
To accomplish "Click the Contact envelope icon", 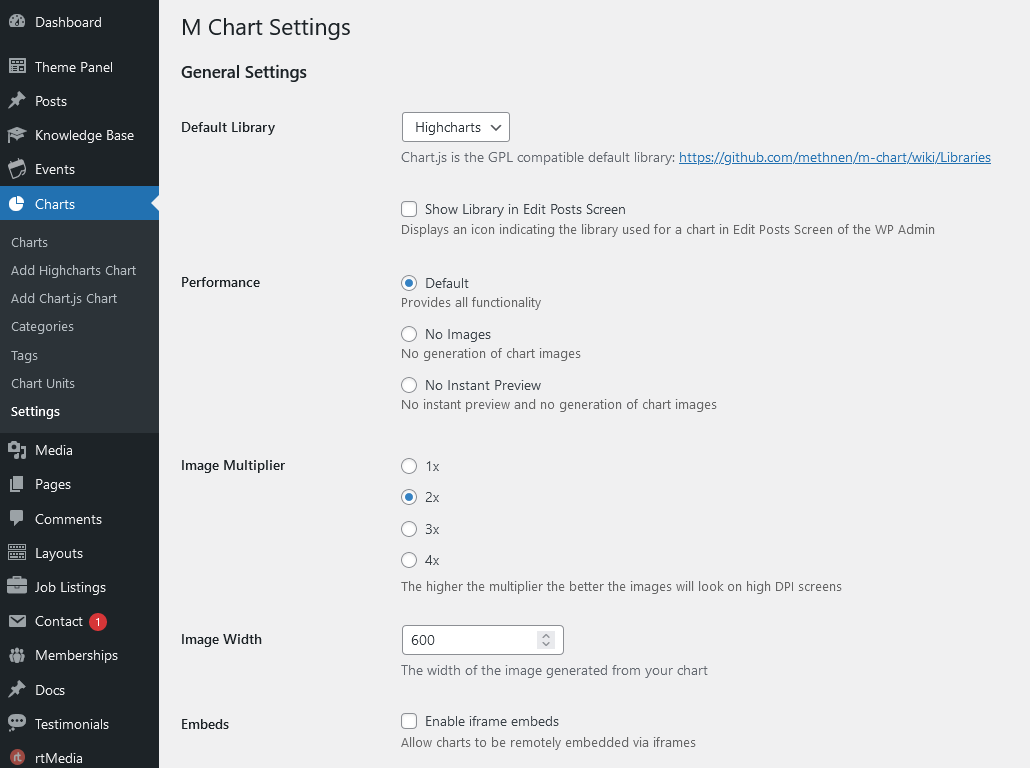I will coord(17,621).
